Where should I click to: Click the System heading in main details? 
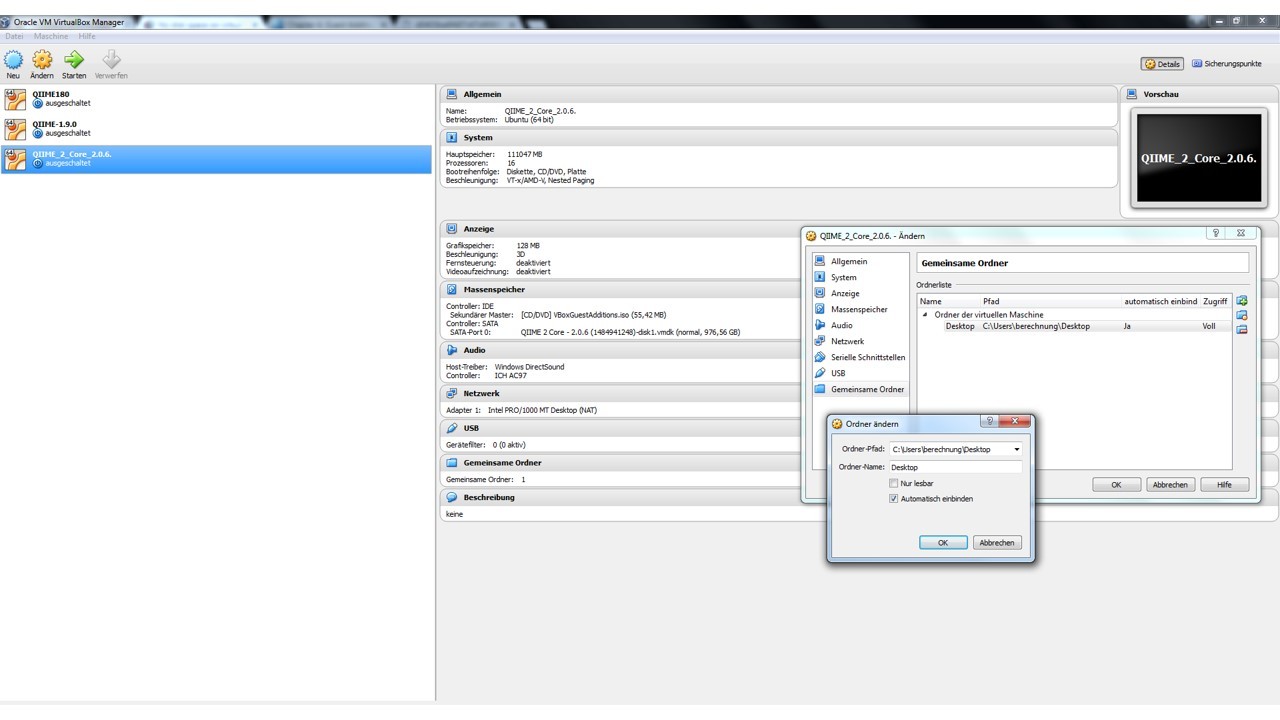478,137
